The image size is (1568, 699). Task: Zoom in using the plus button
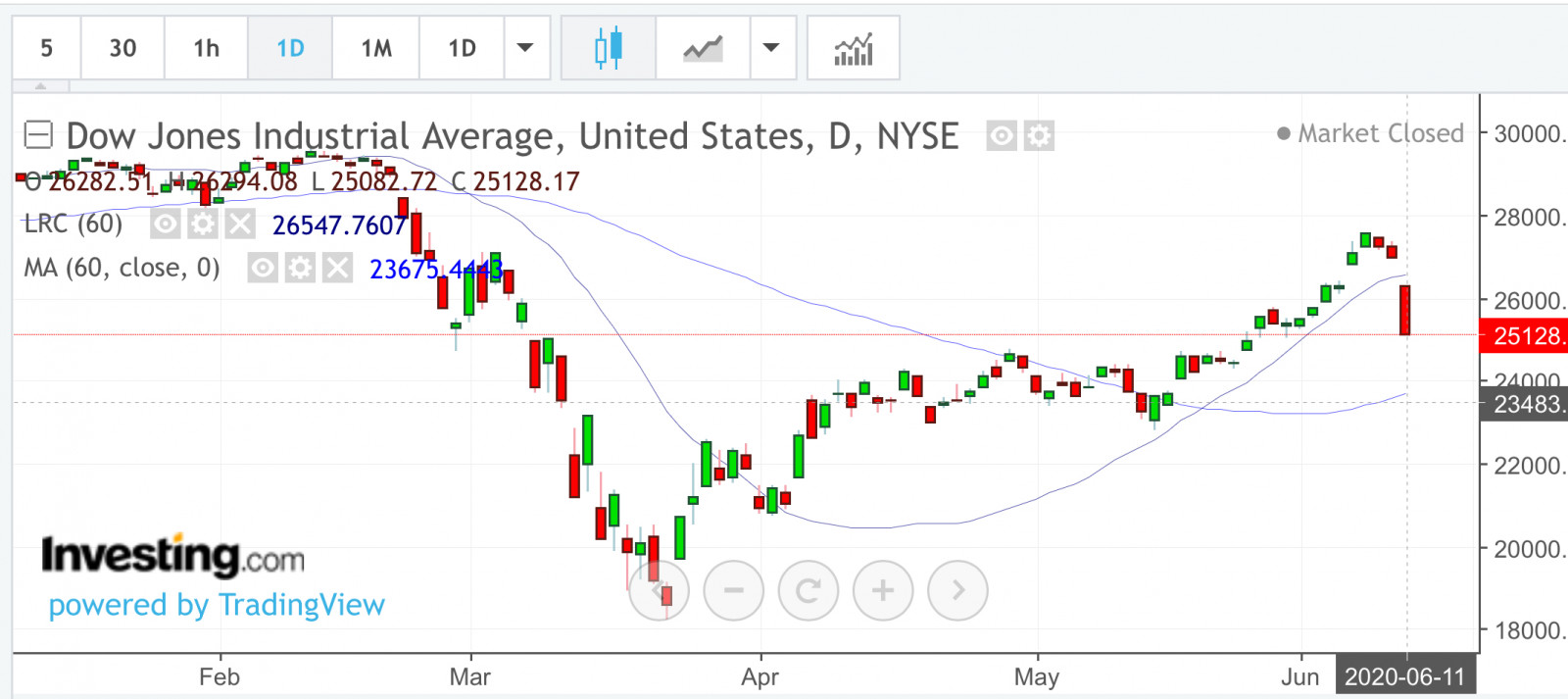pos(882,590)
